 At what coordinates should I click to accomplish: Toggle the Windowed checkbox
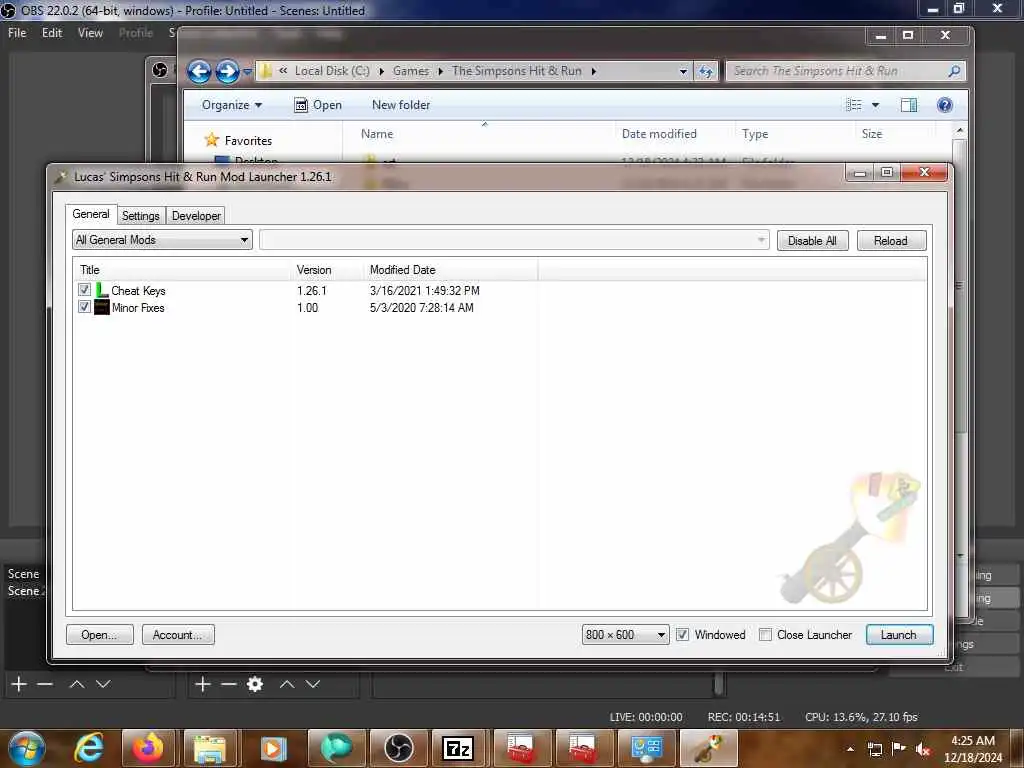[x=682, y=635]
